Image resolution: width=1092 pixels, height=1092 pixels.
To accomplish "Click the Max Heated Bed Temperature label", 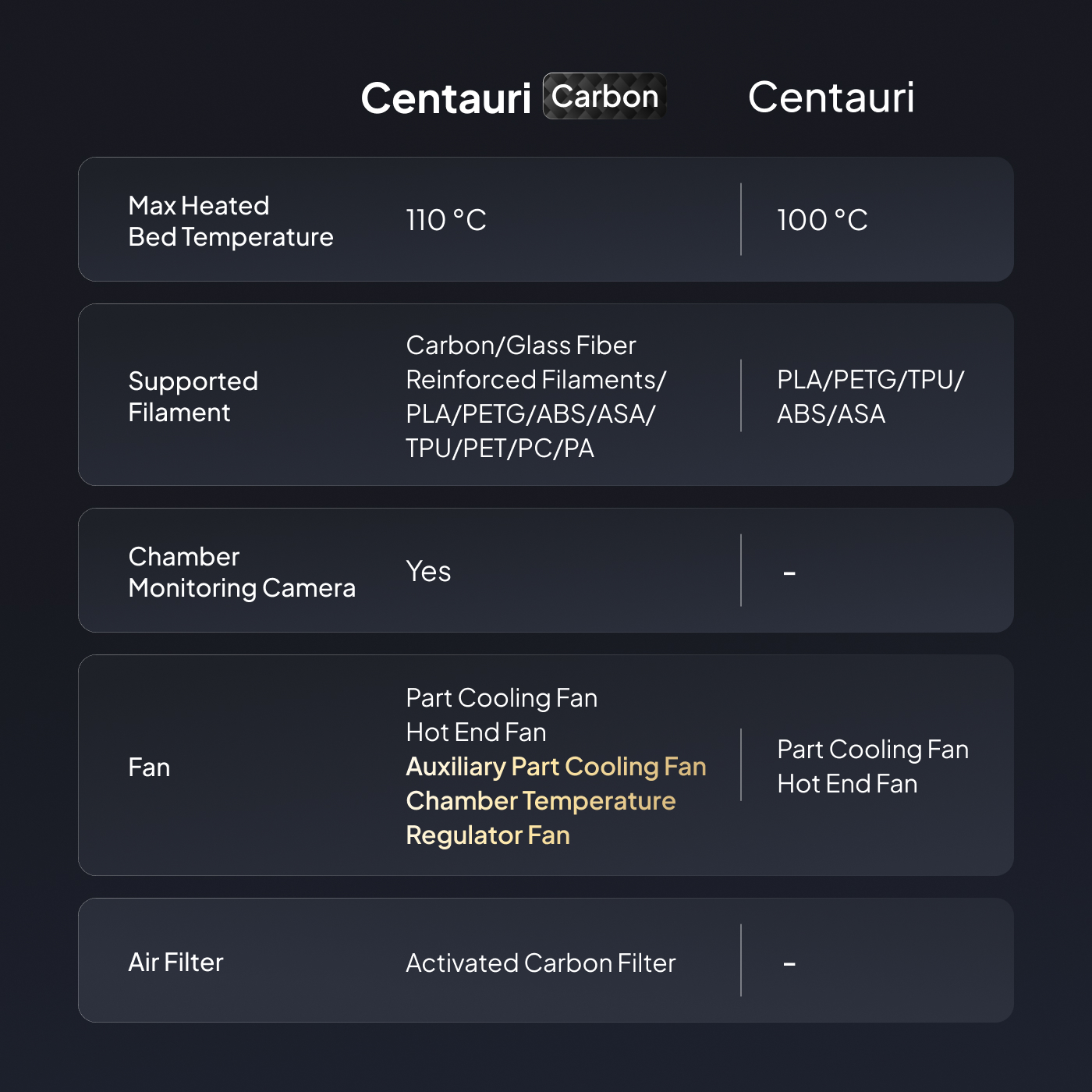I will (230, 221).
